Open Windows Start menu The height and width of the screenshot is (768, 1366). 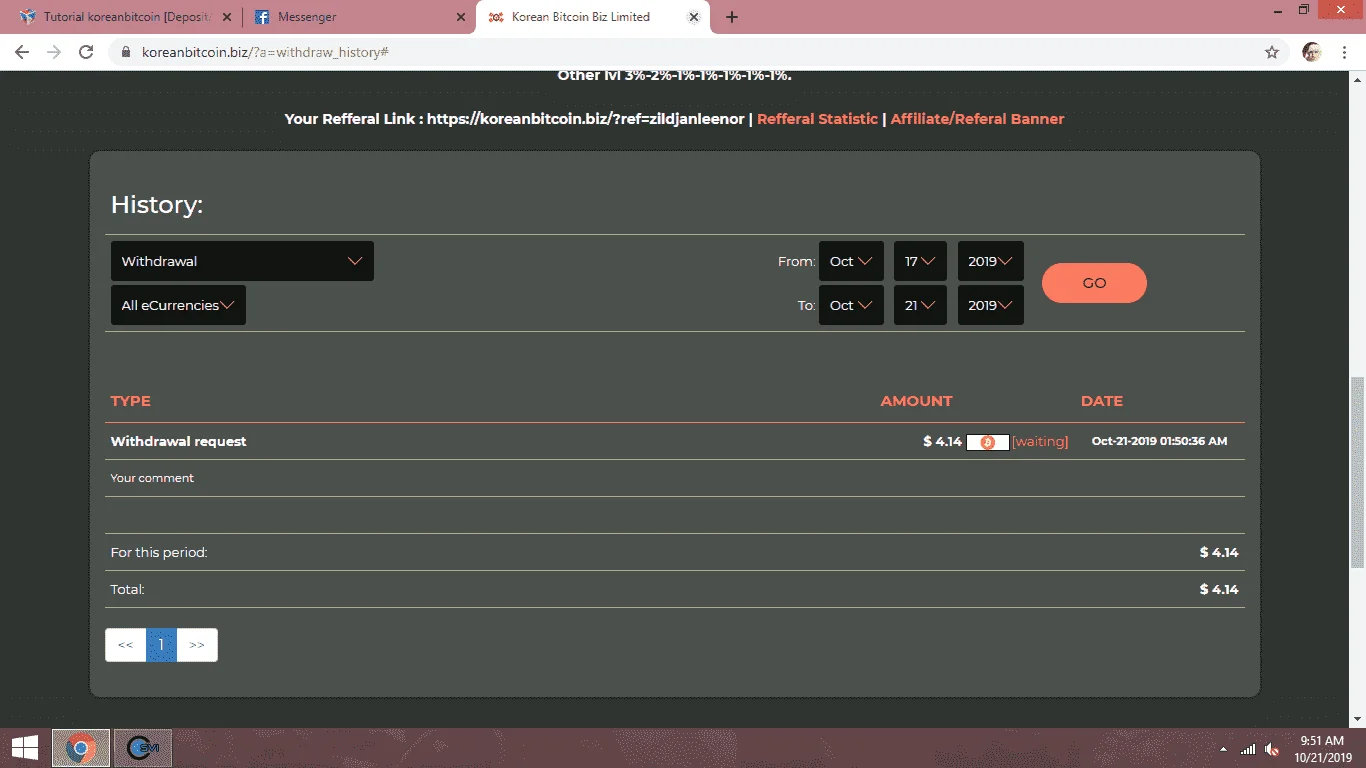coord(25,748)
